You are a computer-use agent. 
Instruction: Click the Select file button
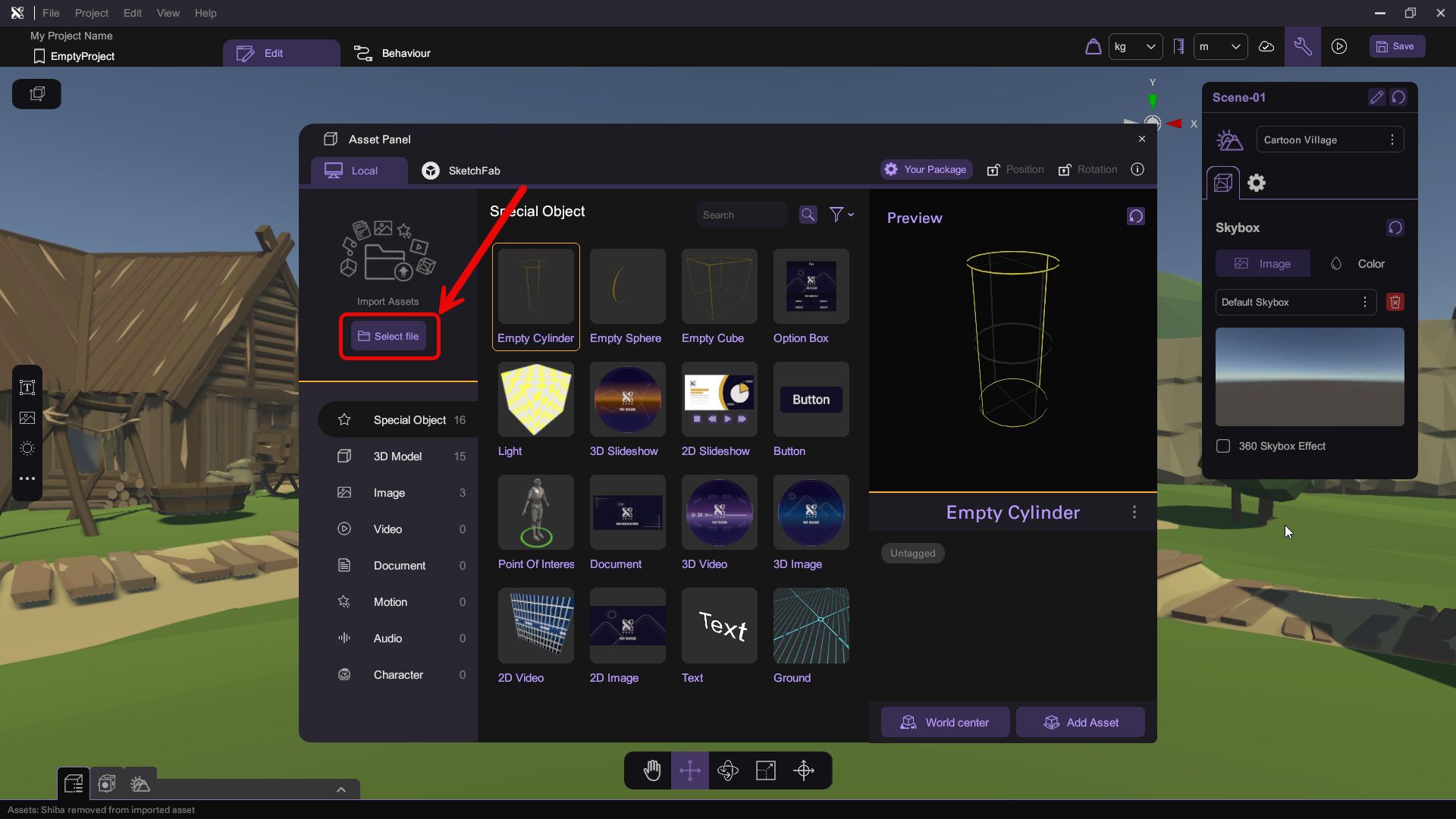click(388, 336)
